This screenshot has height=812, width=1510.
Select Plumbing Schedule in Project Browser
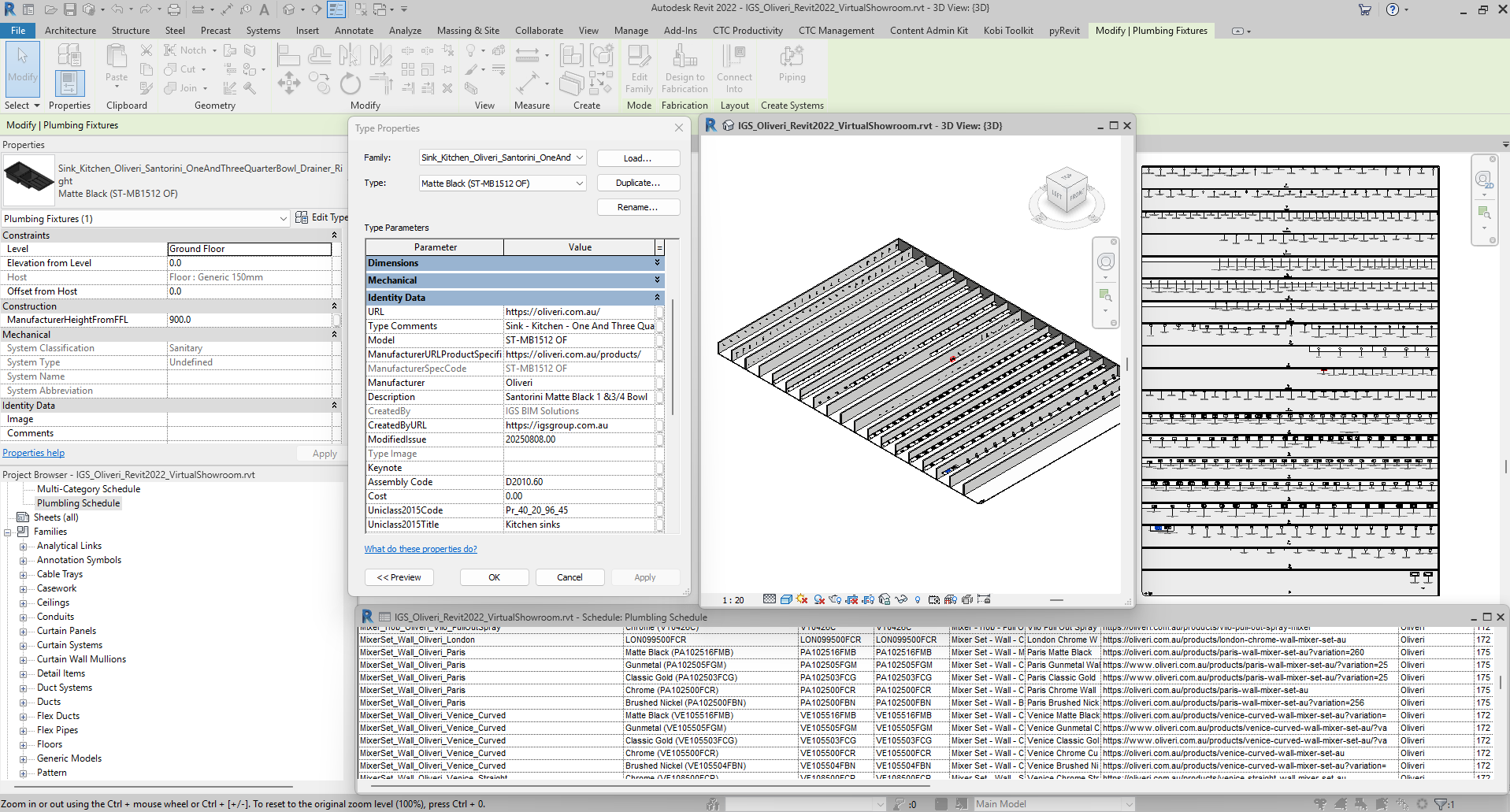[78, 503]
